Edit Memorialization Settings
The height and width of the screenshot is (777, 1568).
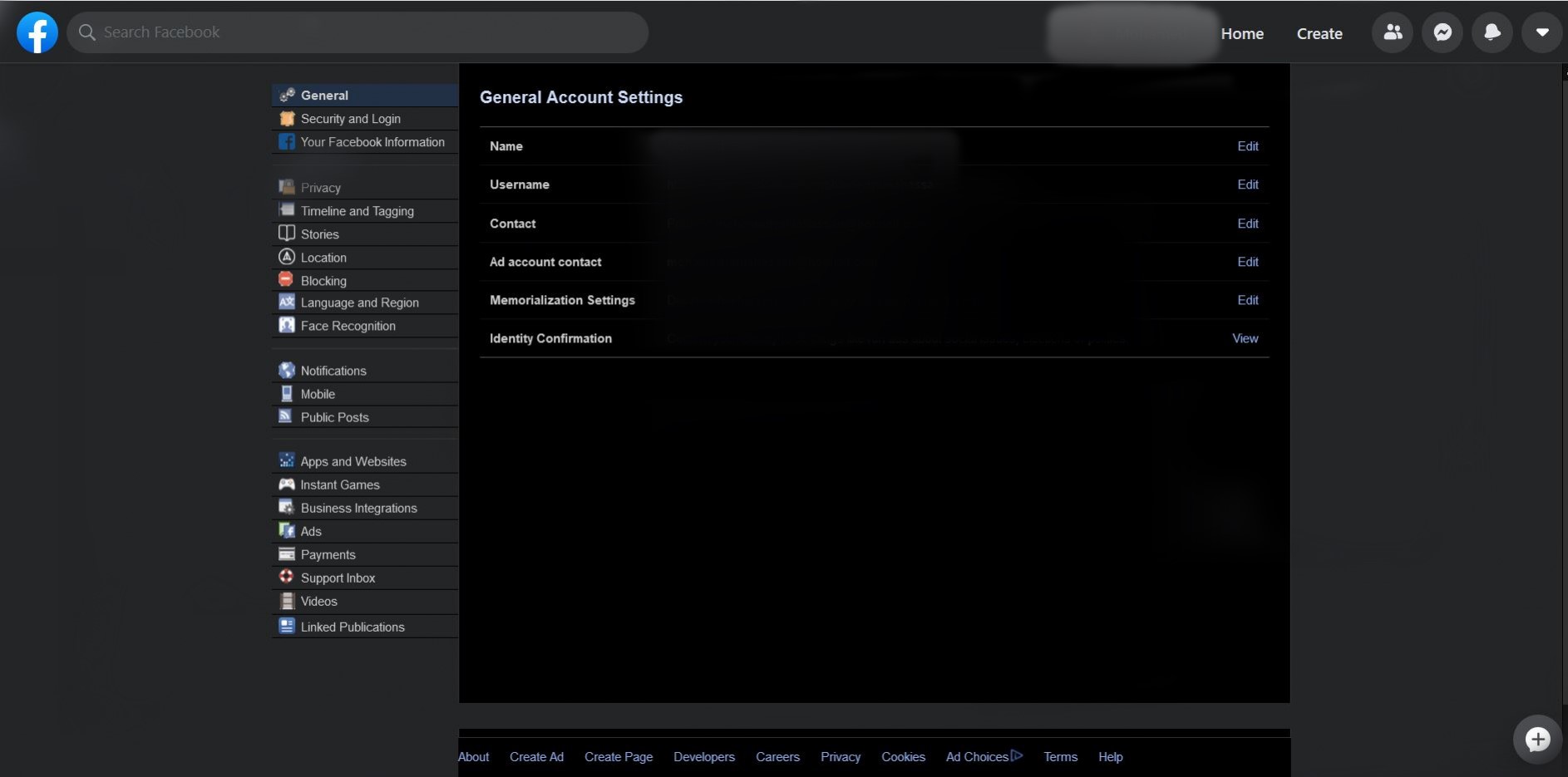click(x=1248, y=300)
